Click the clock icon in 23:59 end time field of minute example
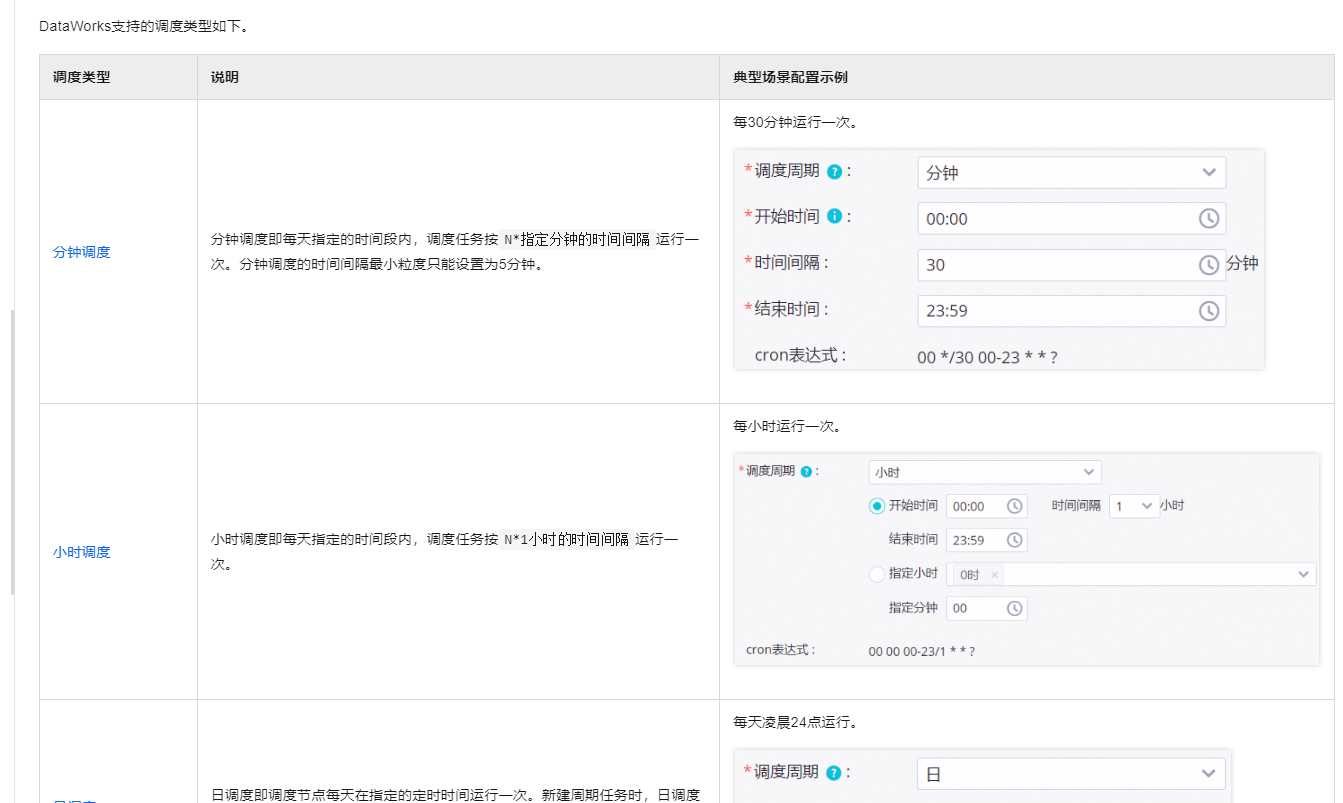Viewport: 1343px width, 803px height. (x=1209, y=311)
